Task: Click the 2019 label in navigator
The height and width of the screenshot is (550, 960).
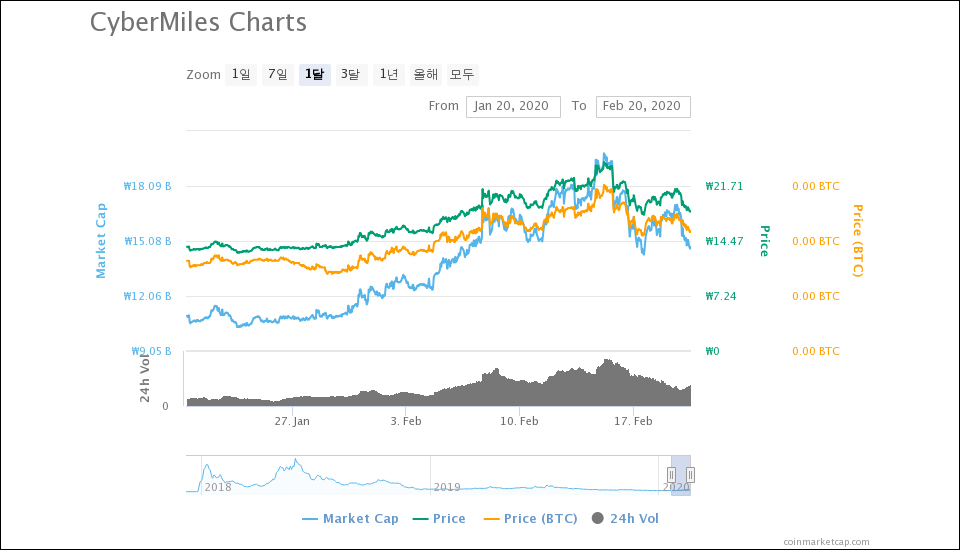Action: pyautogui.click(x=447, y=488)
